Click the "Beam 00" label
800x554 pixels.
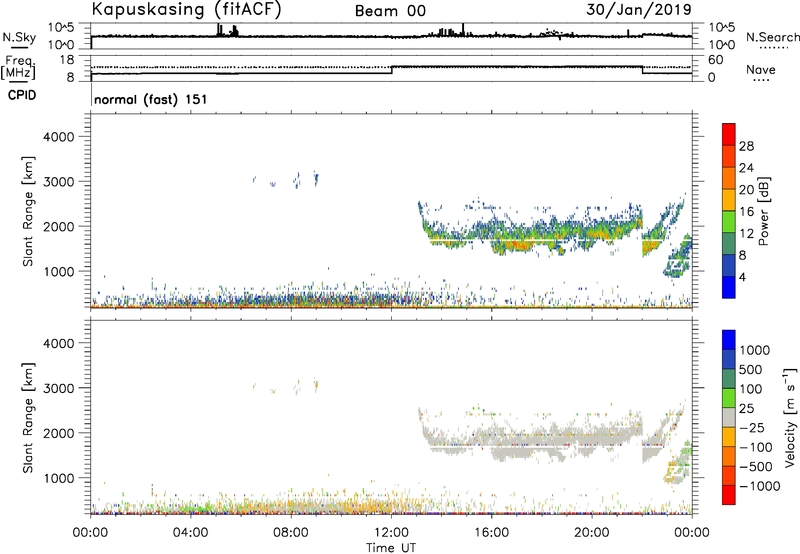390,11
